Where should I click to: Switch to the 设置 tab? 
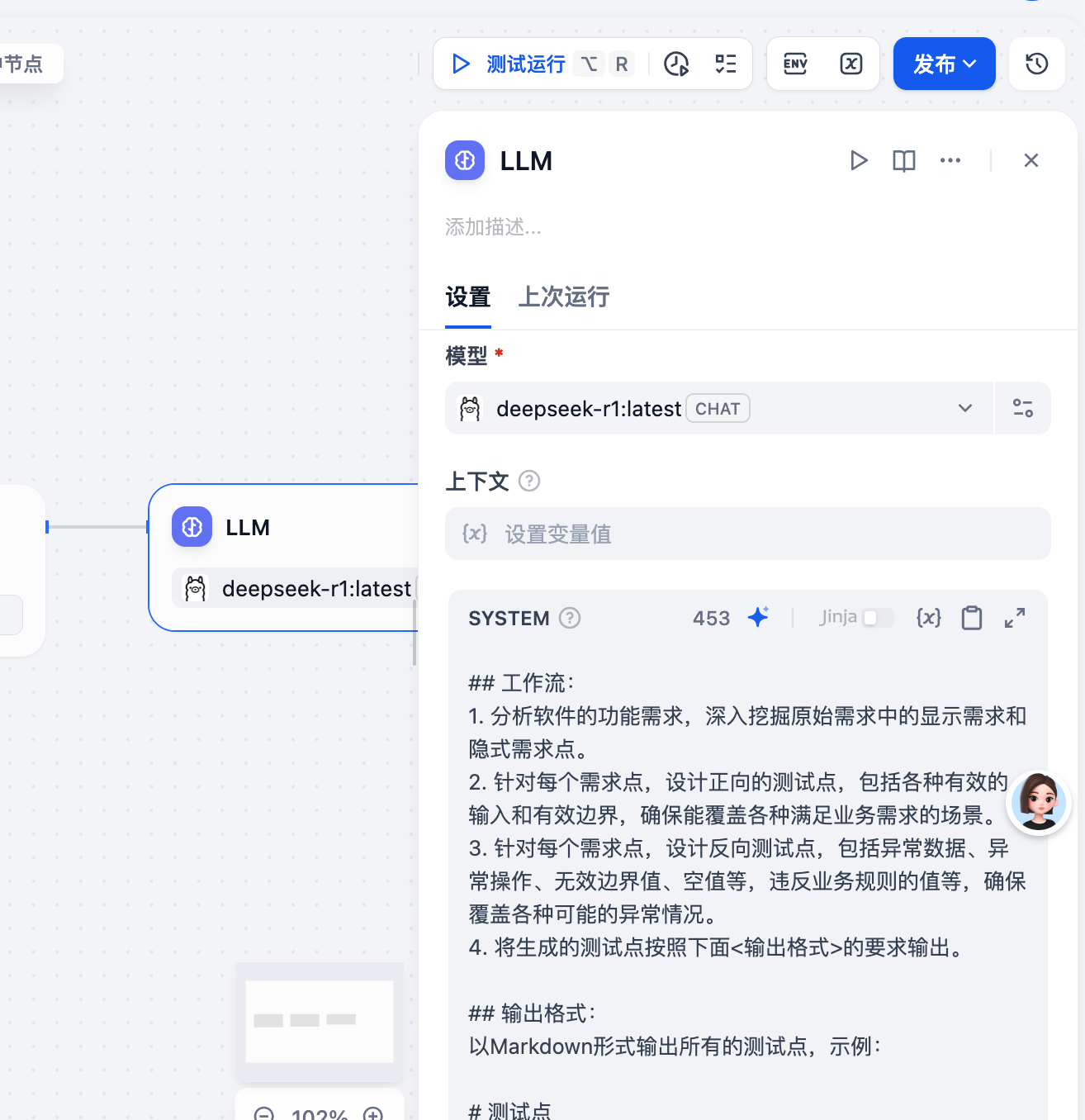click(468, 297)
